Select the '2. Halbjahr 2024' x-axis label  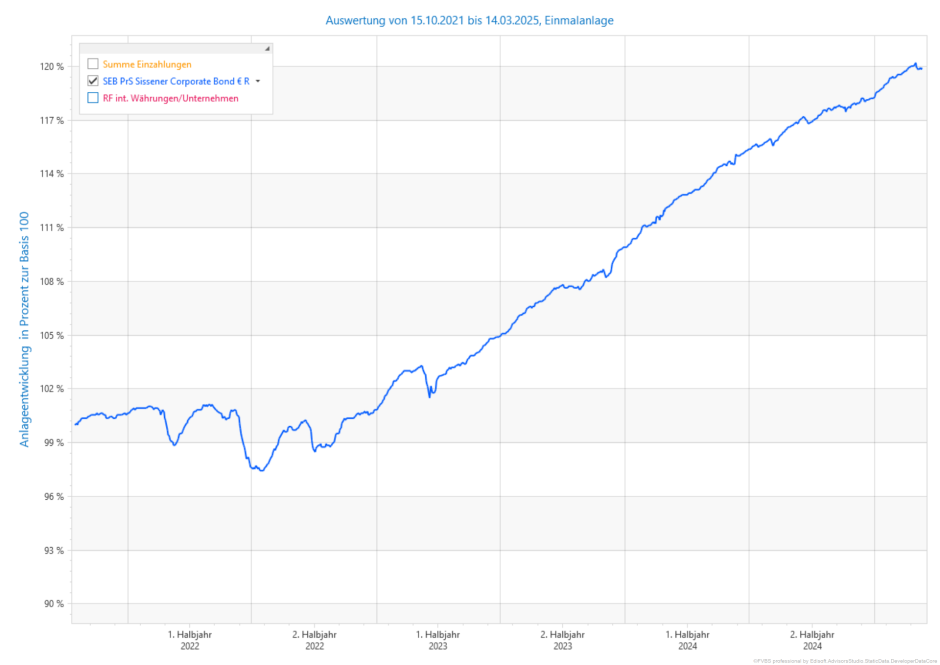(812, 640)
